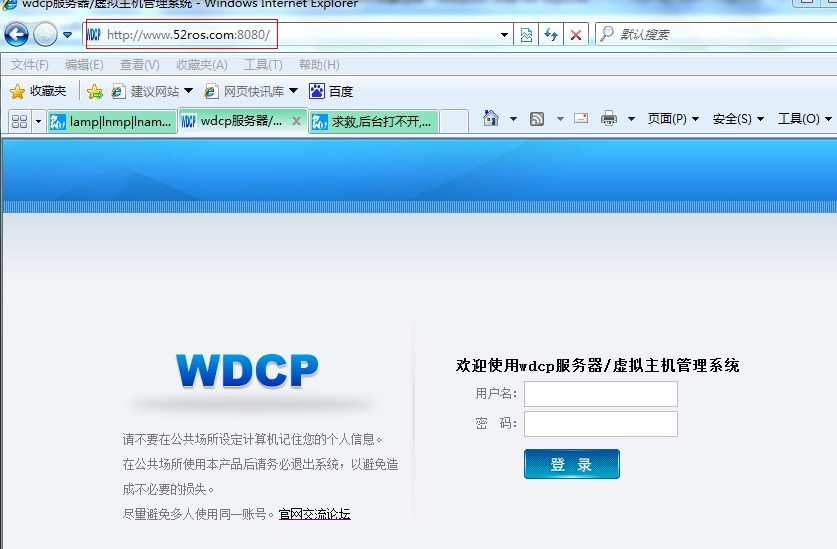Click the RSS feeds icon

click(x=537, y=119)
